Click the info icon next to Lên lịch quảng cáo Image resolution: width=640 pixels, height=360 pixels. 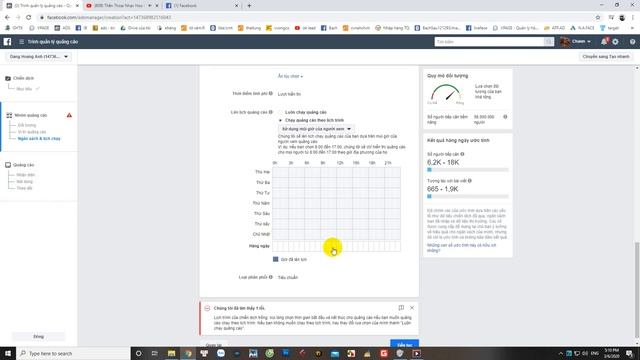coord(271,112)
